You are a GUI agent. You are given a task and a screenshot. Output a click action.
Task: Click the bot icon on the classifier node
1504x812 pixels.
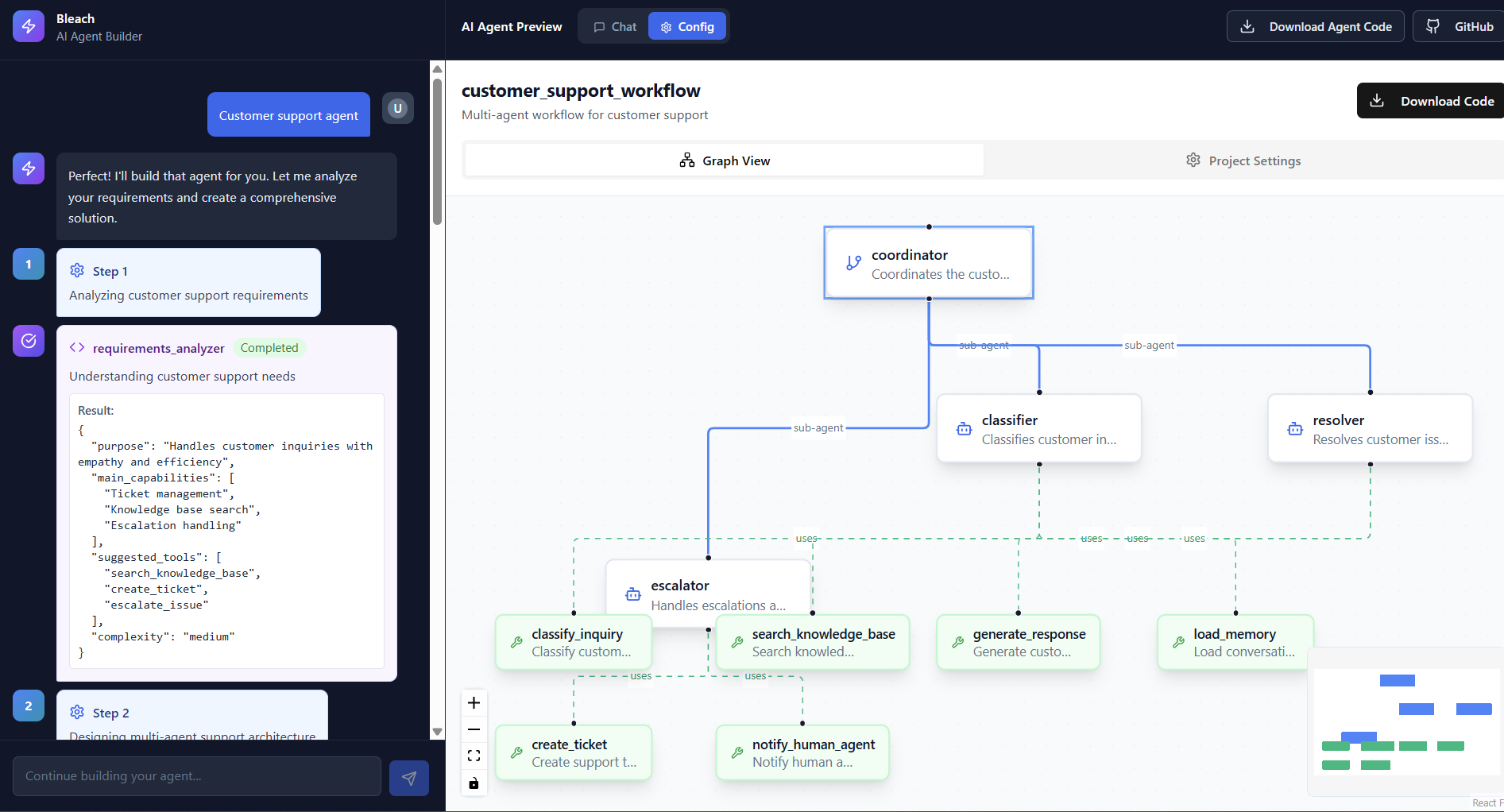tap(964, 429)
